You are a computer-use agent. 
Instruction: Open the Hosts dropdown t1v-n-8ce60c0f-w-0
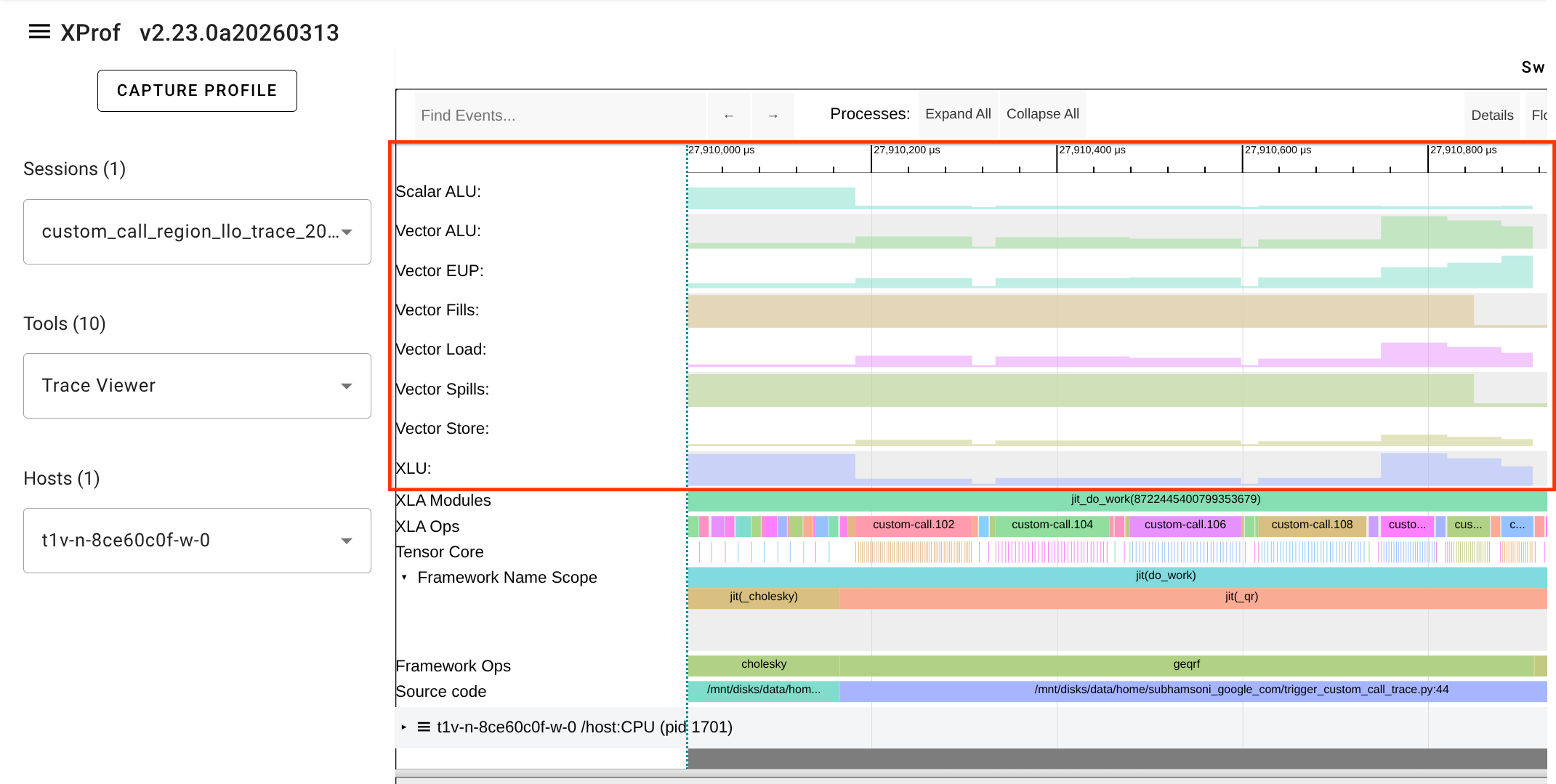pos(197,541)
